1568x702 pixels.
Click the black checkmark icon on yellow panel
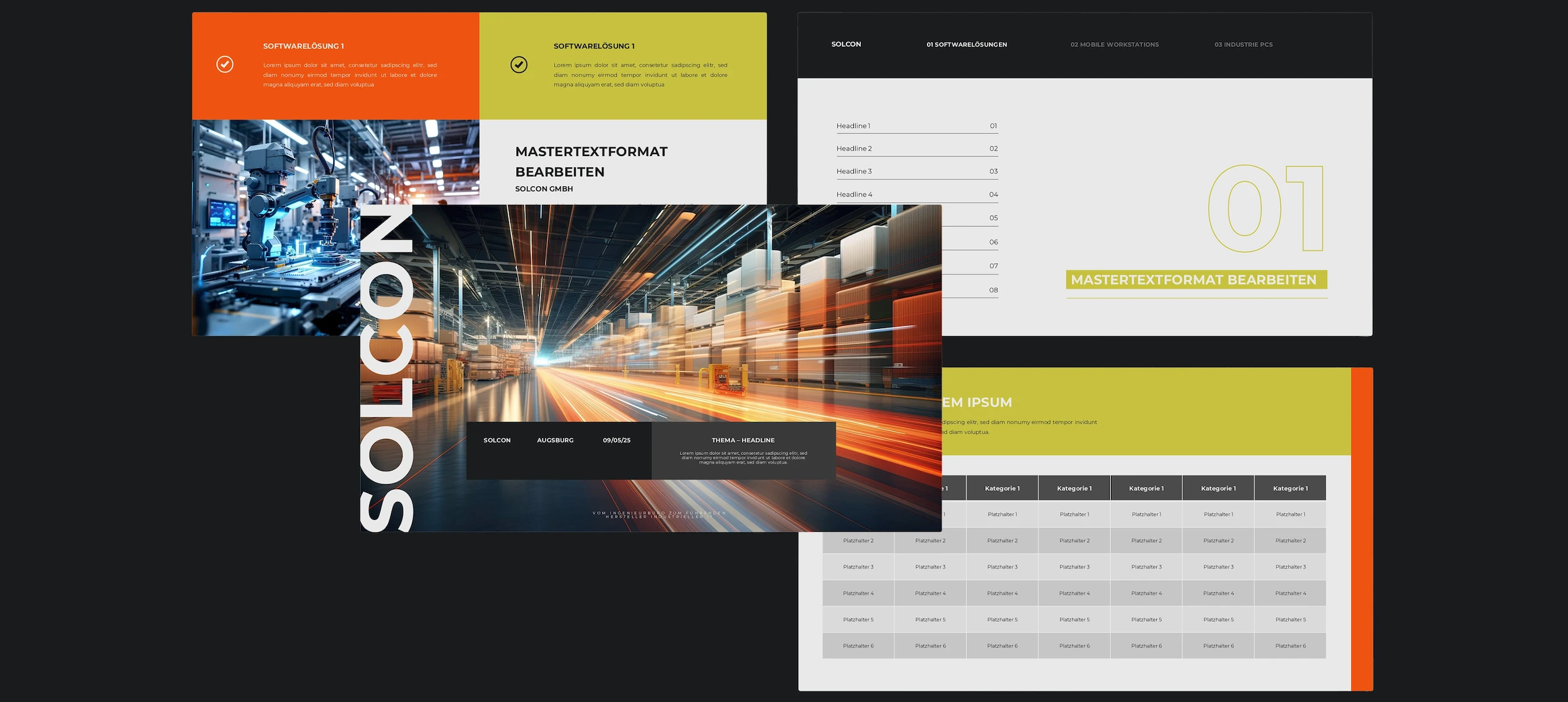coord(519,64)
